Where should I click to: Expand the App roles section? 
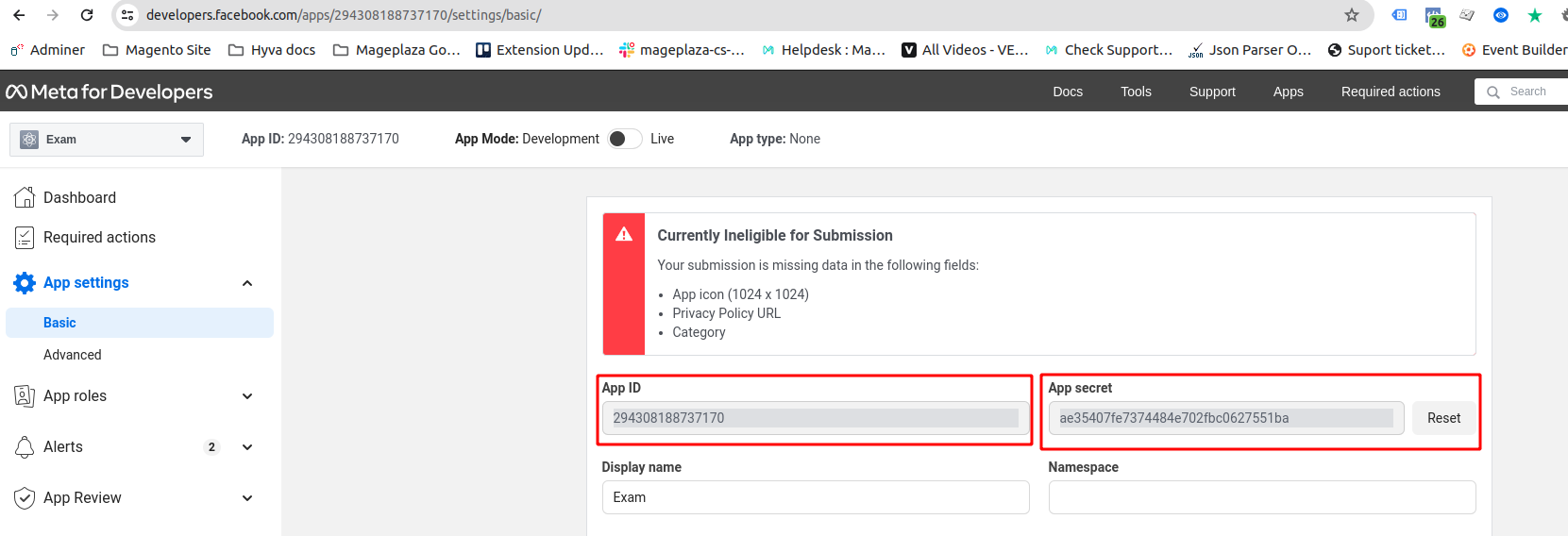coord(247,396)
